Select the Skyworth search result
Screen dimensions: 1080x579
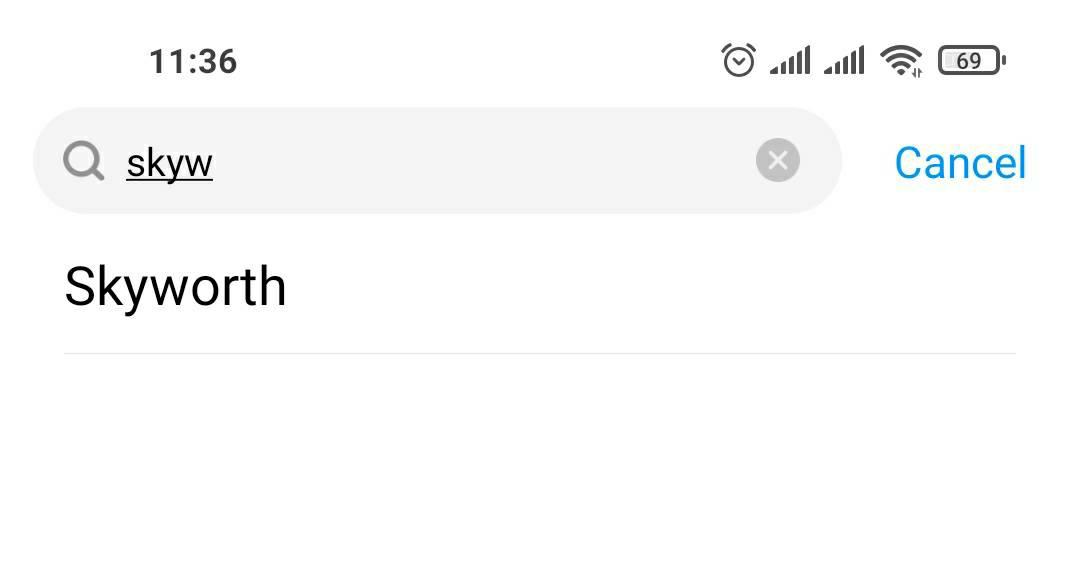point(539,288)
